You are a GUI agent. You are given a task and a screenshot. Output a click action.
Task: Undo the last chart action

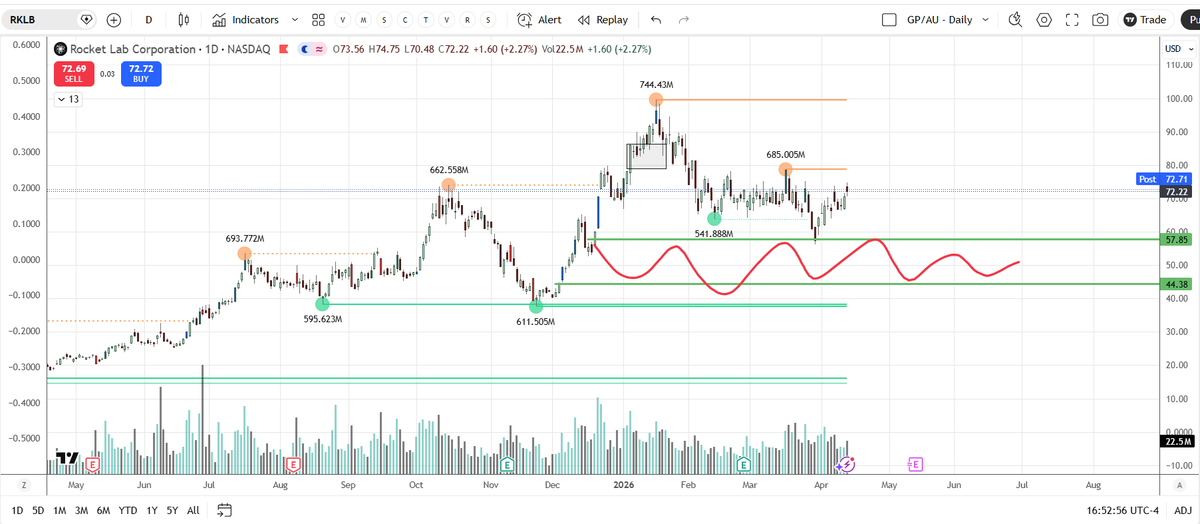point(656,19)
